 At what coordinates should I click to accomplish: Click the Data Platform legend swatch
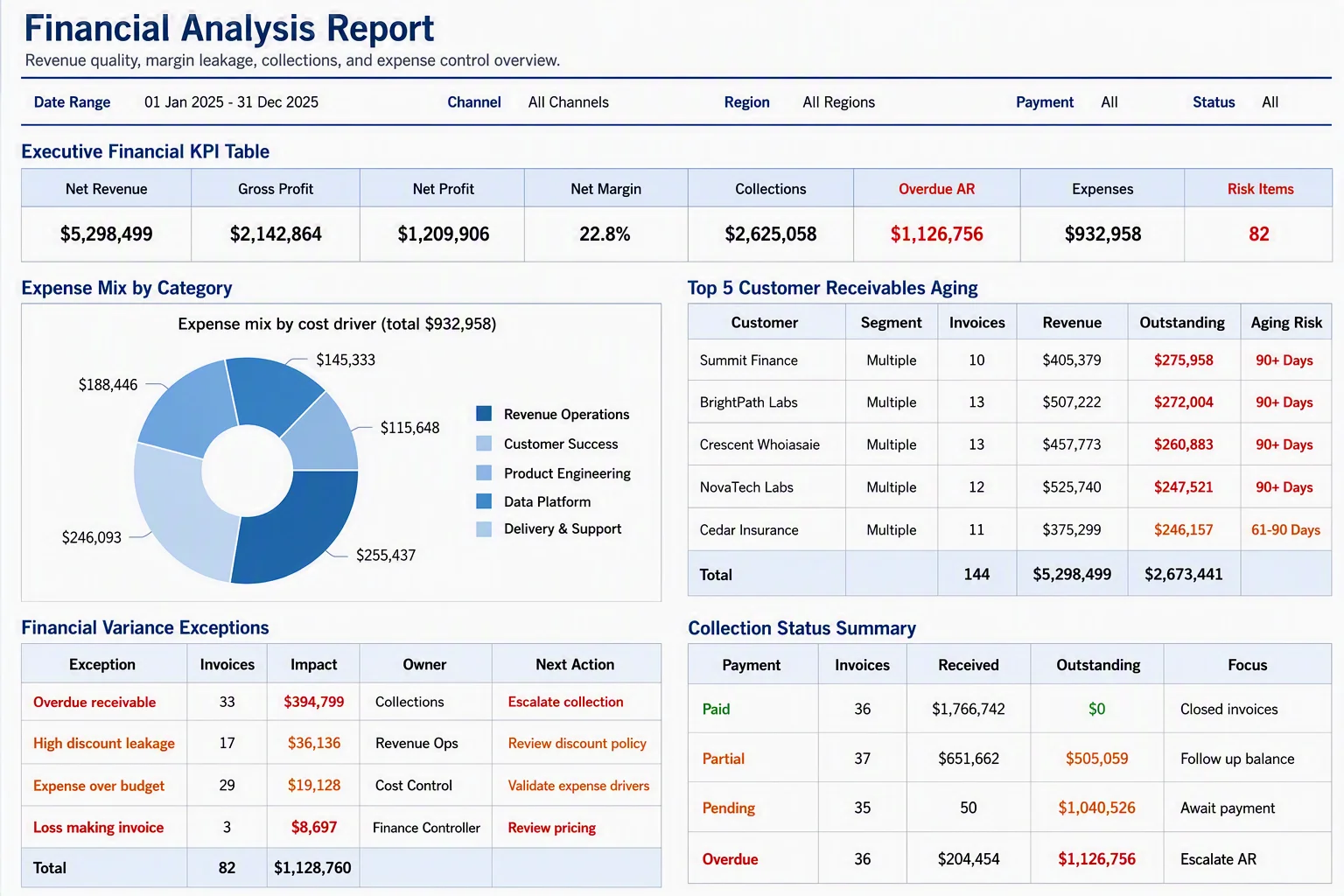484,501
